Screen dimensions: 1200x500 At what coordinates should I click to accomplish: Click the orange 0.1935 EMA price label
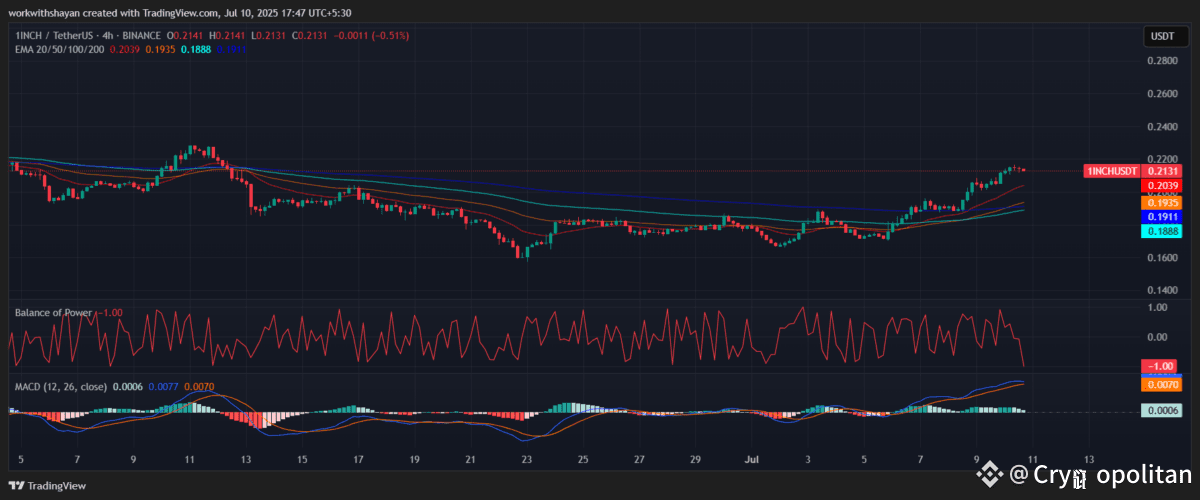point(1158,201)
